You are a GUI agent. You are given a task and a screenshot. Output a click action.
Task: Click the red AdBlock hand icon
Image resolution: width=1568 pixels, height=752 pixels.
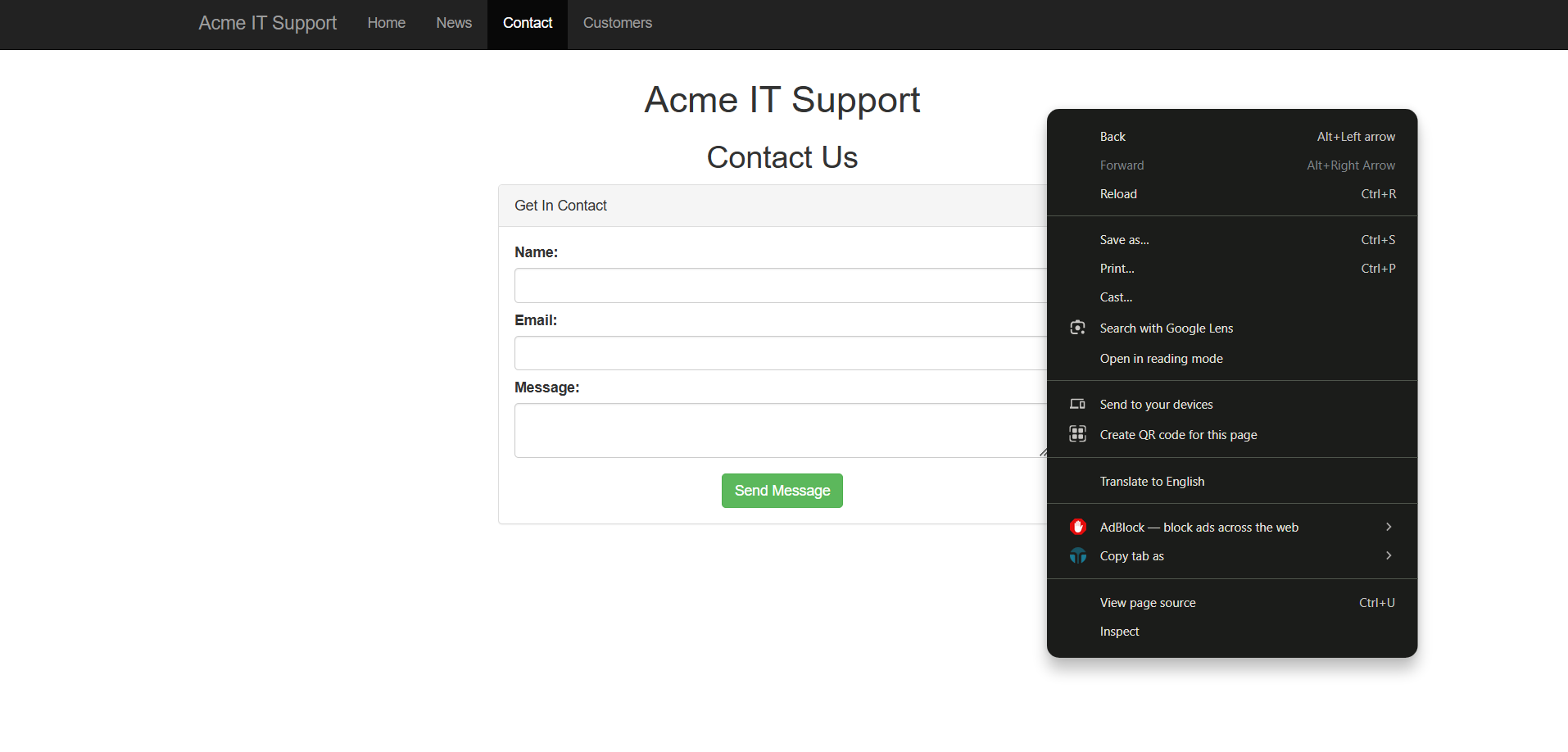click(x=1077, y=527)
